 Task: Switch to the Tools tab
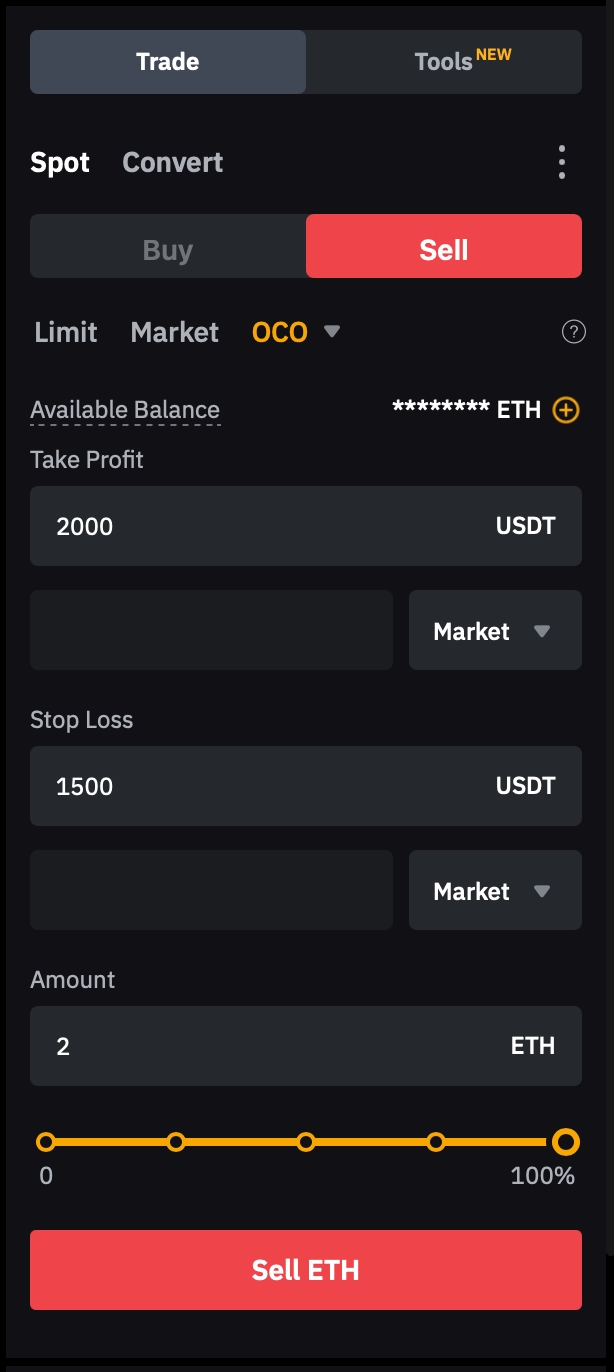444,62
